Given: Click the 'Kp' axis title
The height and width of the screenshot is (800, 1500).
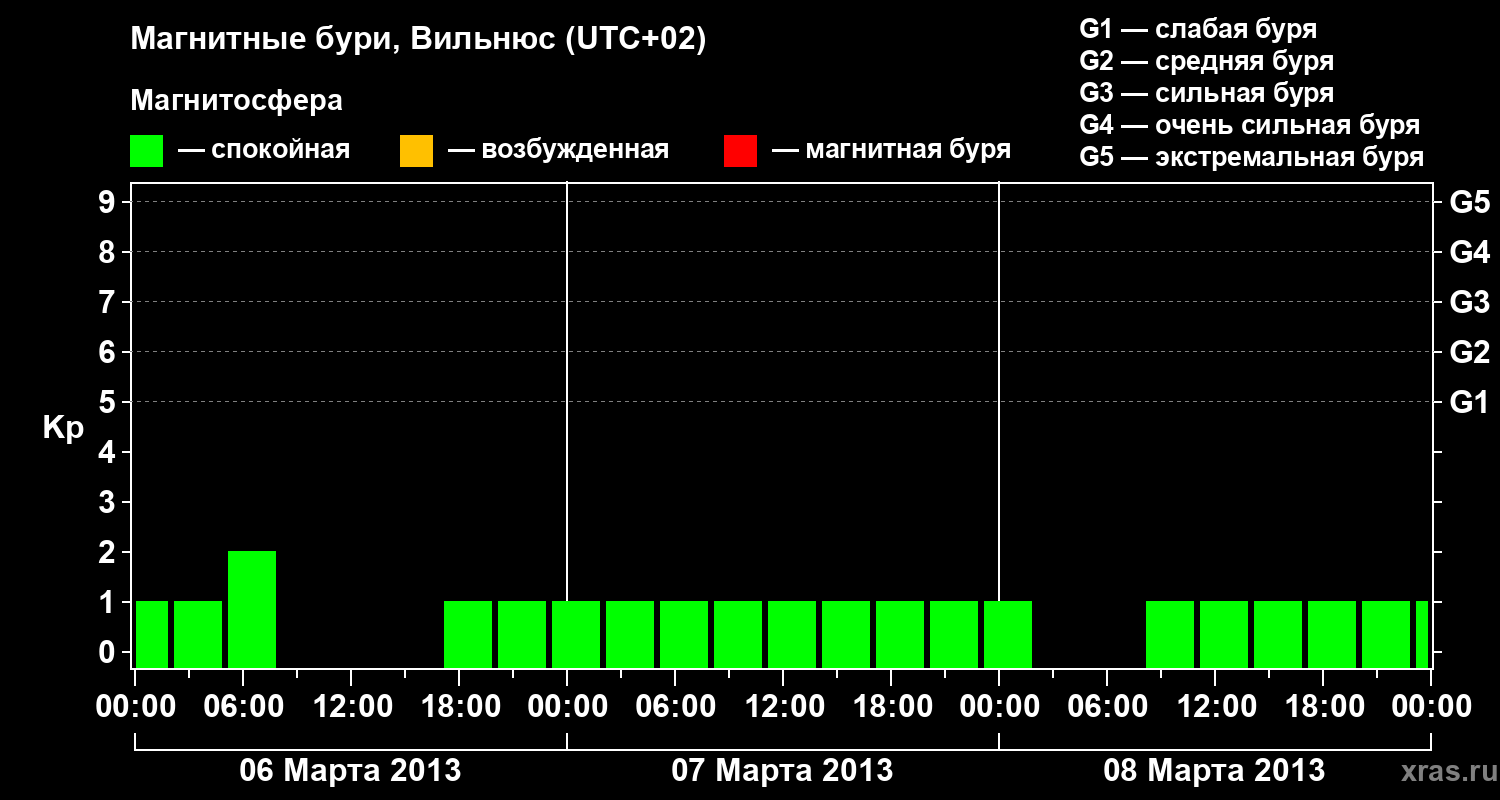Looking at the screenshot, I should pos(63,428).
